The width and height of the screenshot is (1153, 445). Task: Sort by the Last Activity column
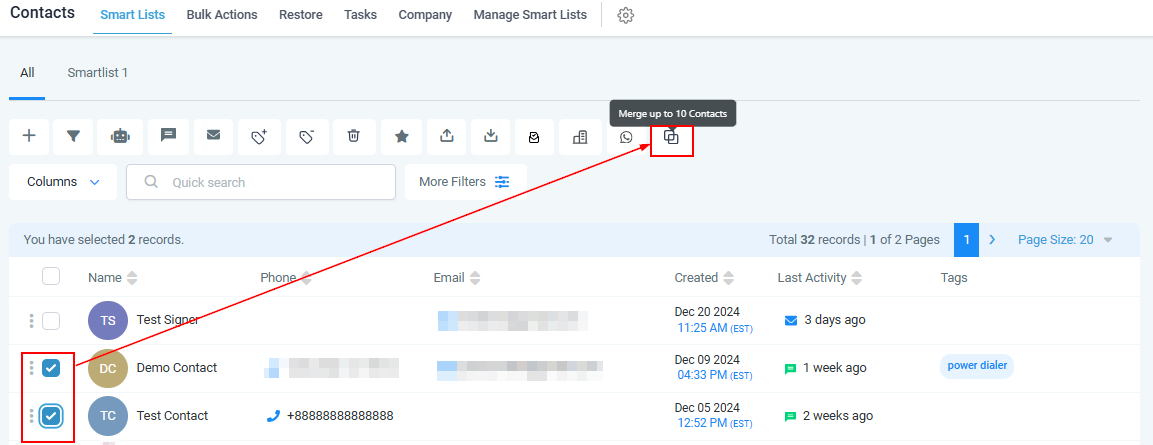(x=857, y=278)
